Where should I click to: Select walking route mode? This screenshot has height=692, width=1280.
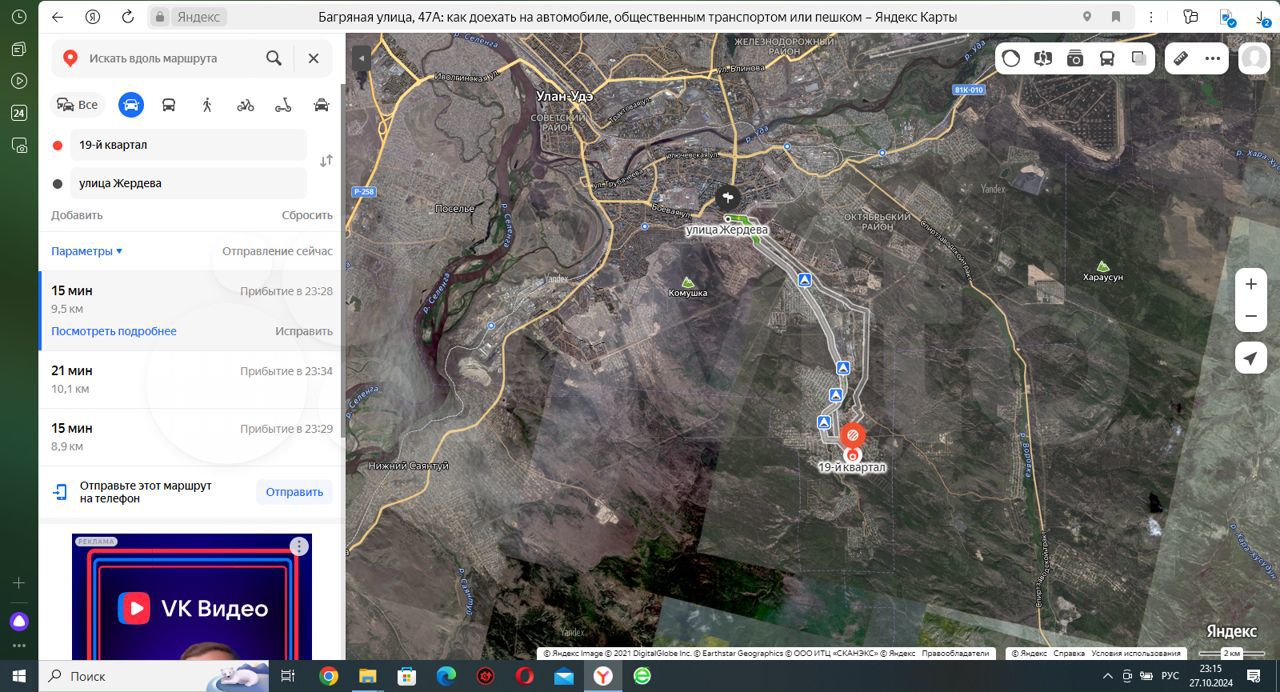[207, 104]
